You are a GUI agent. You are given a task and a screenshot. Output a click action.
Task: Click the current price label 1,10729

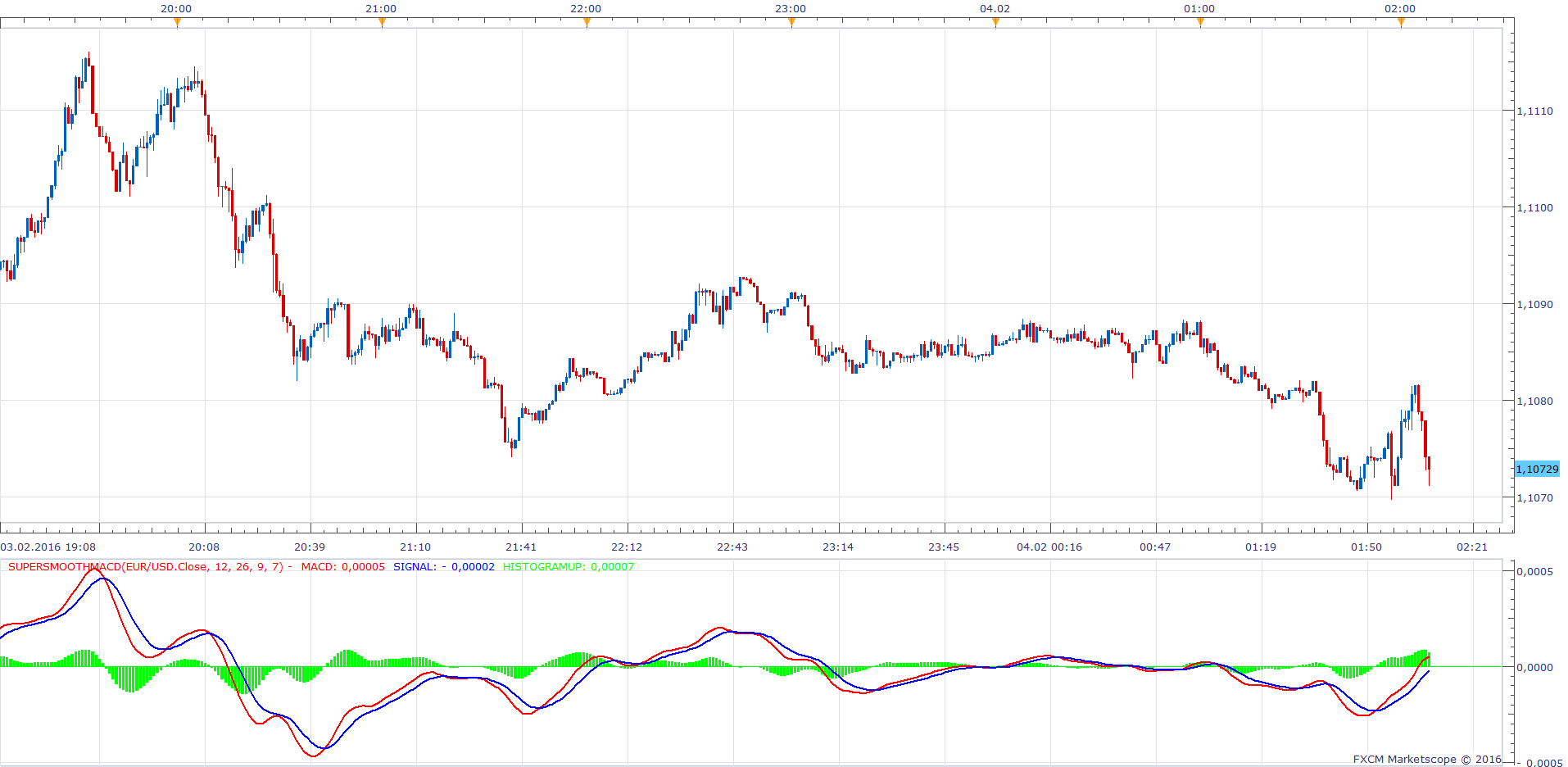click(1537, 469)
